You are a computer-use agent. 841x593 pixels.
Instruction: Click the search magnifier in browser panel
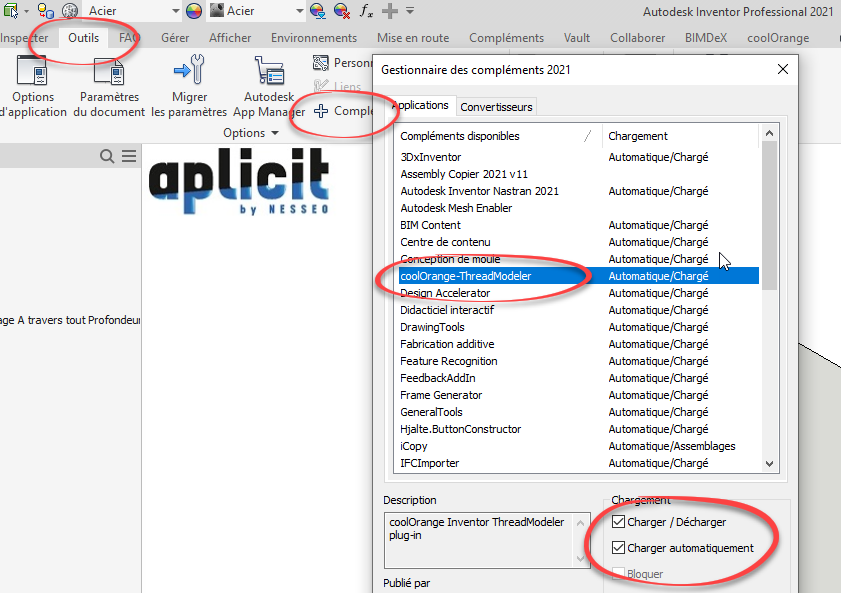pos(107,156)
